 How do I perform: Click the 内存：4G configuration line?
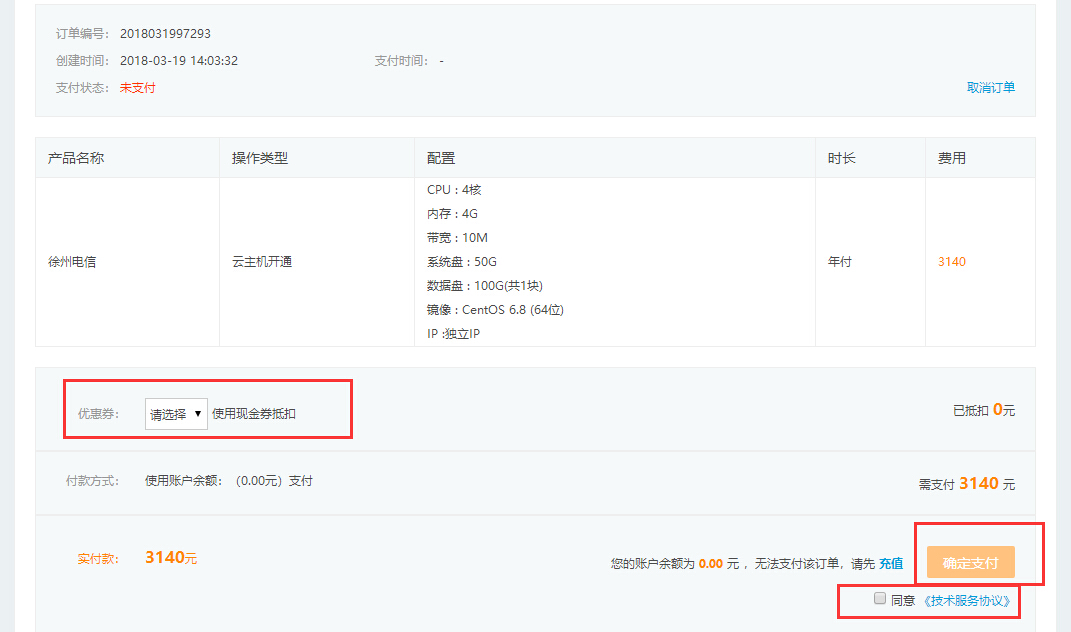click(x=452, y=214)
